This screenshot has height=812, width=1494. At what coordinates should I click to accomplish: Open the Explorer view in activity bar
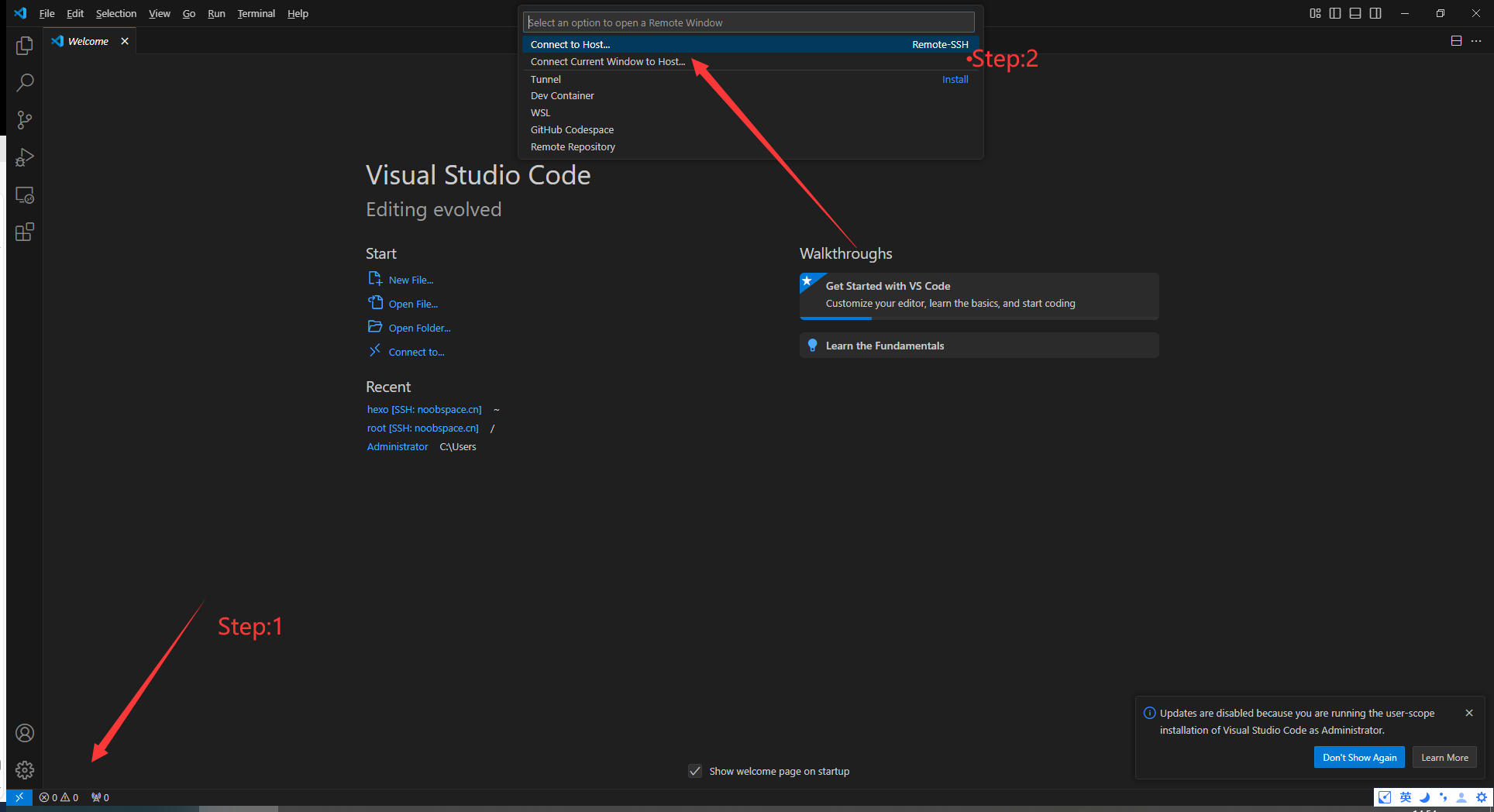(x=25, y=46)
